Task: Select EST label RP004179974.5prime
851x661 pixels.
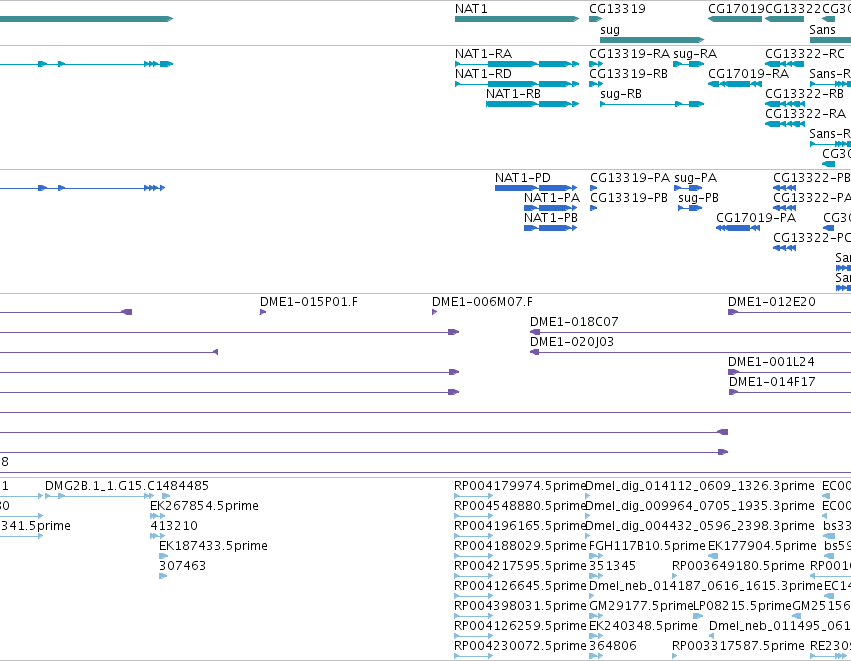Action: (x=520, y=486)
